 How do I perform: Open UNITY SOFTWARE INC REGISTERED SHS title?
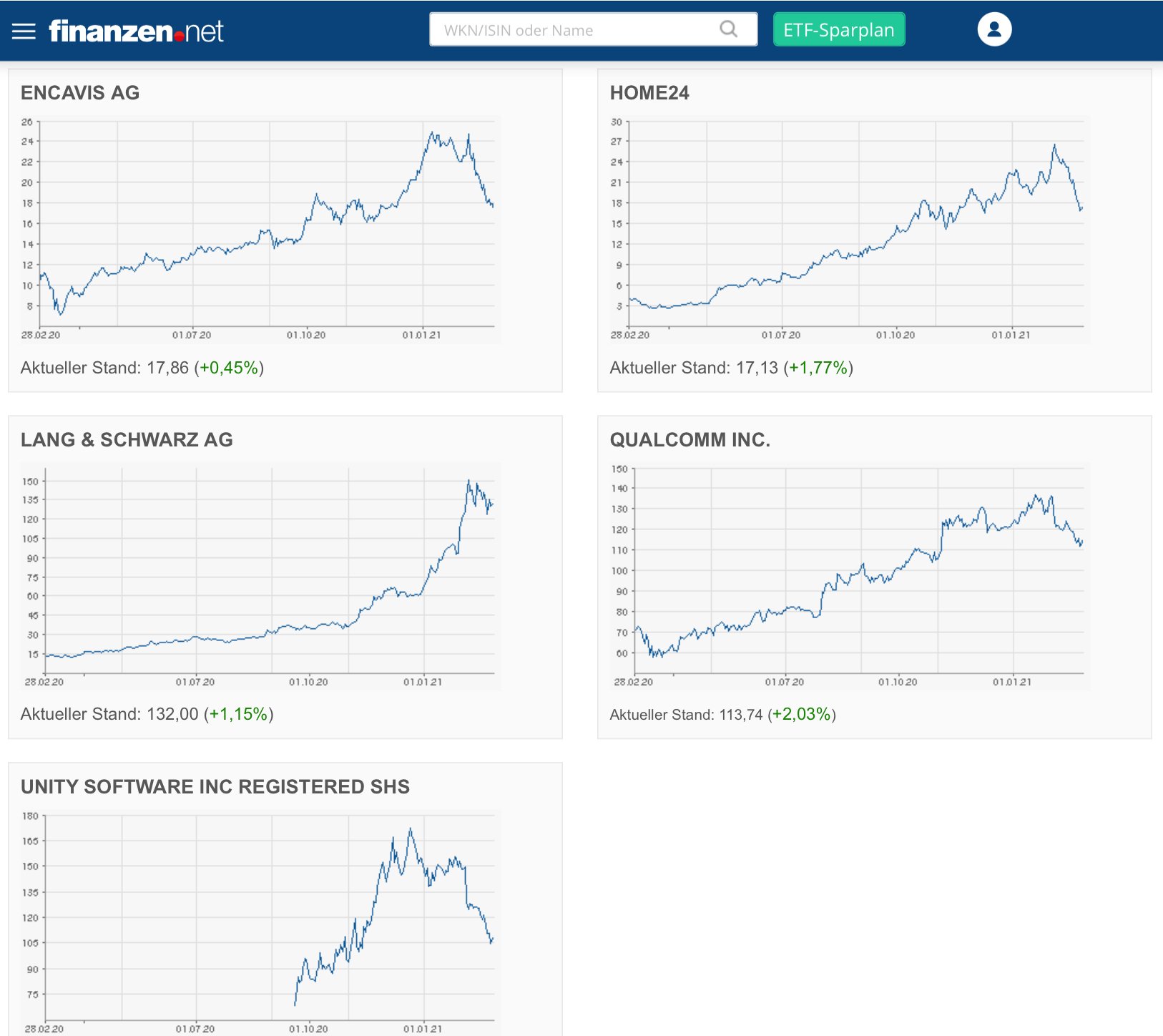click(215, 787)
